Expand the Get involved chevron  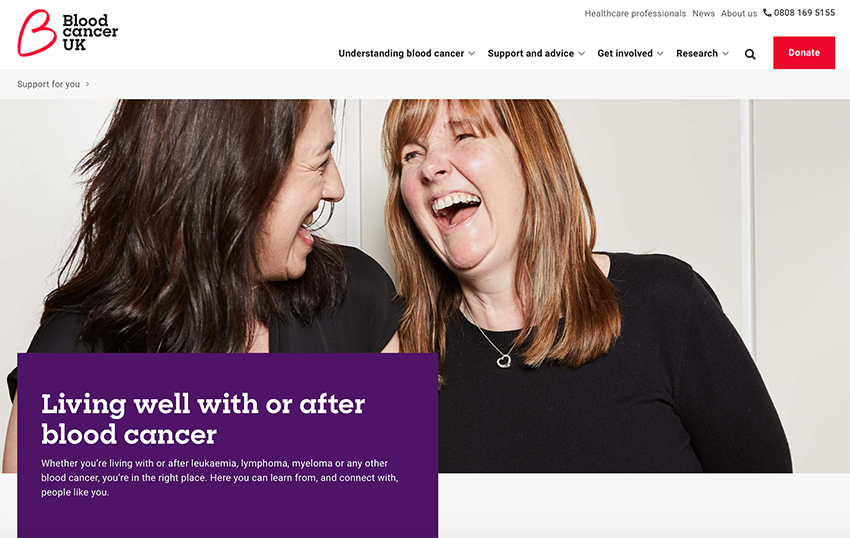[x=660, y=53]
